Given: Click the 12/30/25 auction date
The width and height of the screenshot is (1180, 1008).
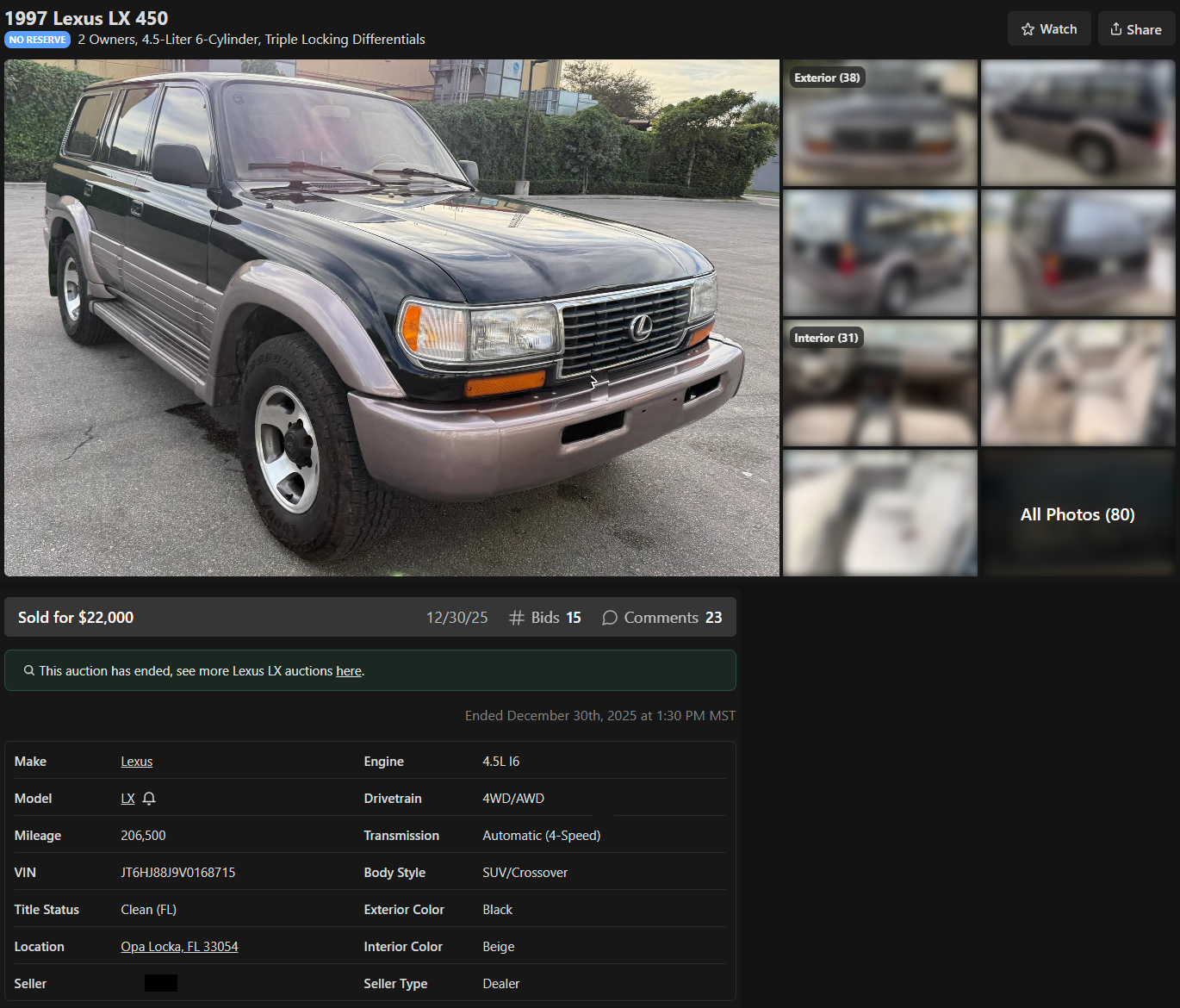Looking at the screenshot, I should [x=457, y=618].
